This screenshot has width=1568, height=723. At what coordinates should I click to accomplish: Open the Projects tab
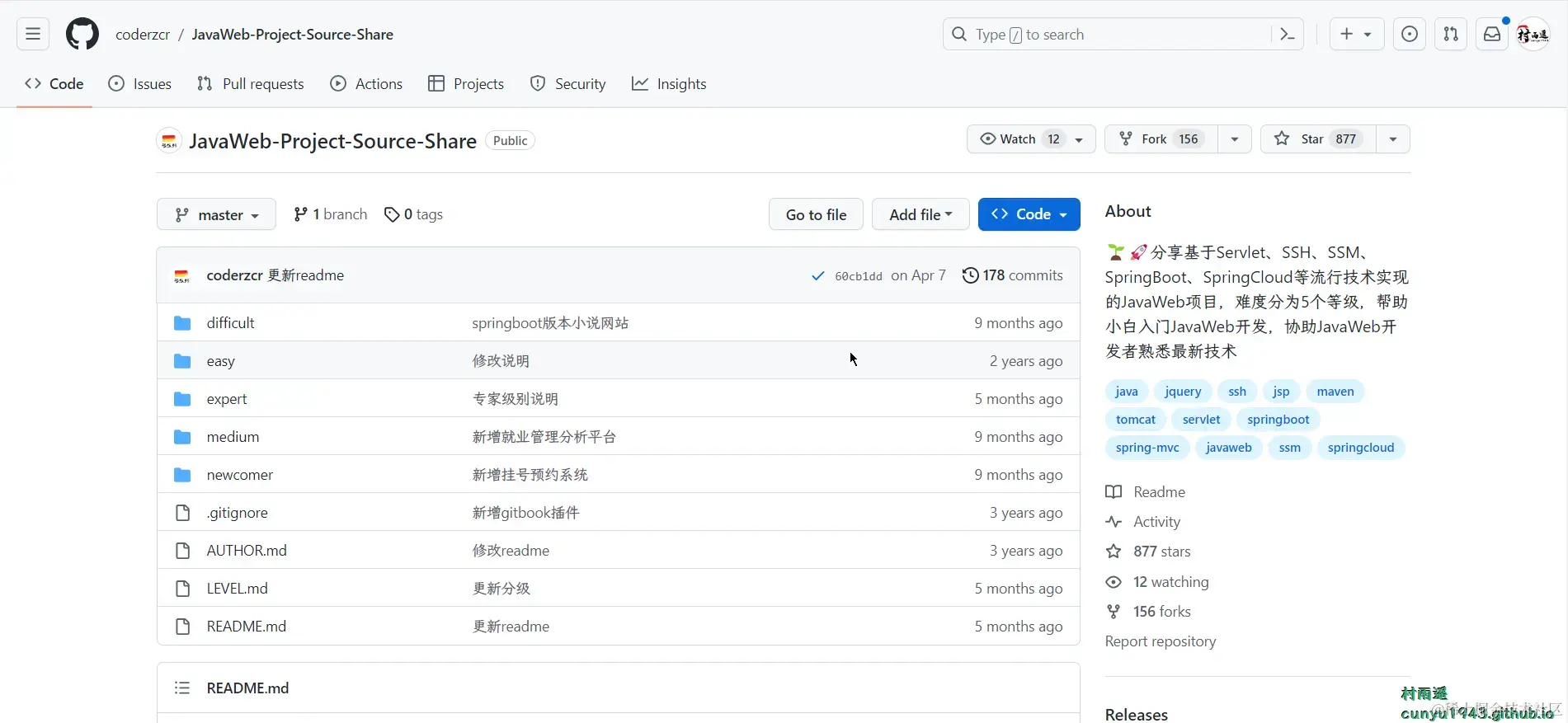tap(466, 83)
